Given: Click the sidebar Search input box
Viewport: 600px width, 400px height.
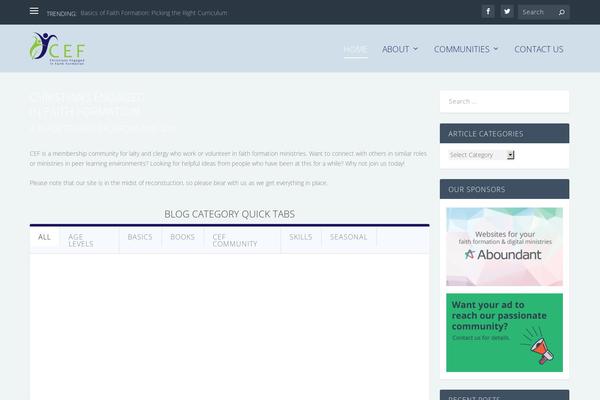Looking at the screenshot, I should pos(504,101).
